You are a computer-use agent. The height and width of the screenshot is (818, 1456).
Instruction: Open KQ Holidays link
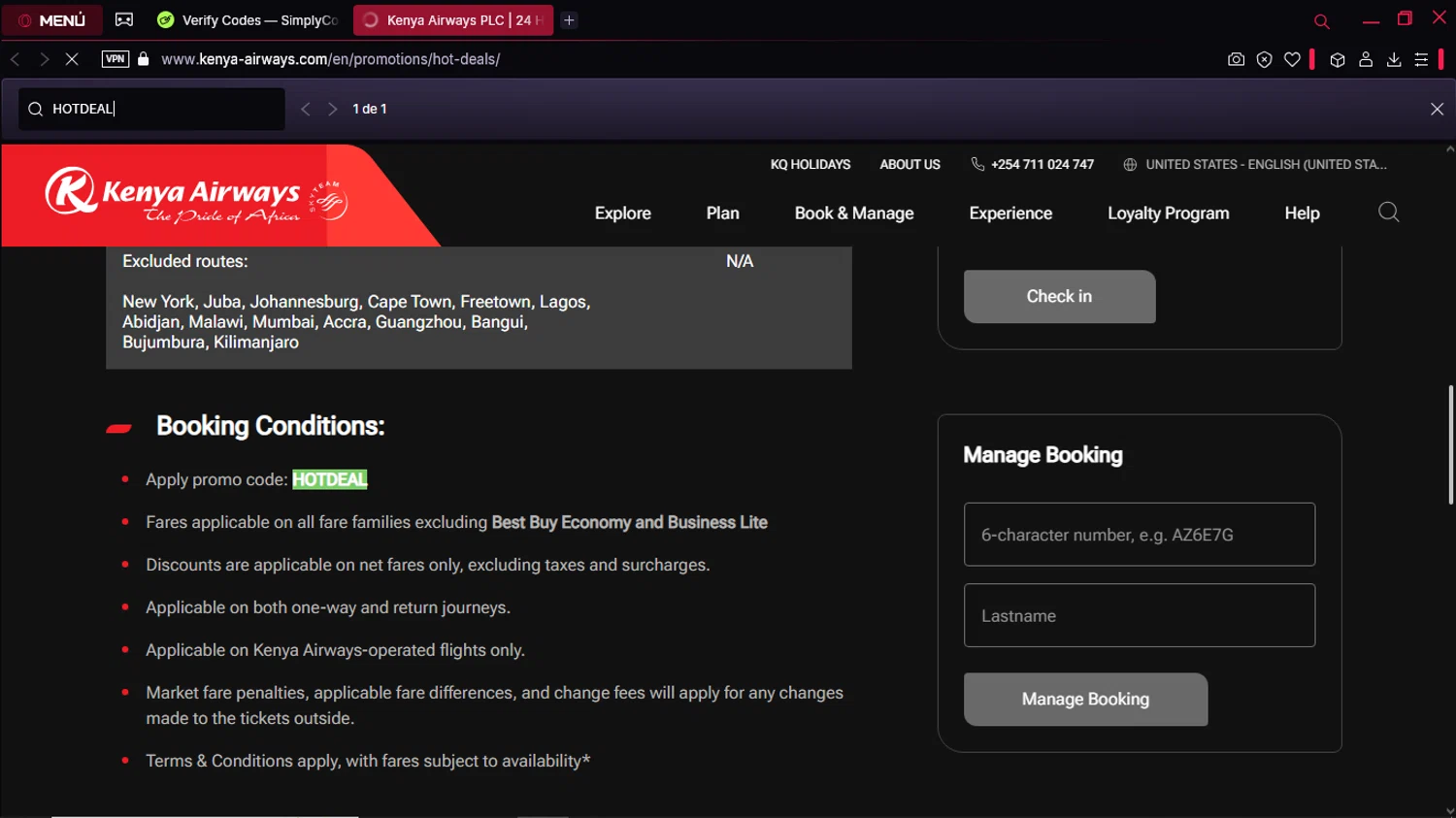click(x=811, y=164)
